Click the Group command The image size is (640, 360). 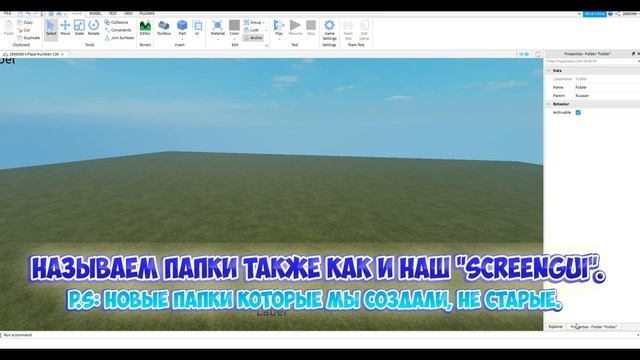(x=253, y=22)
